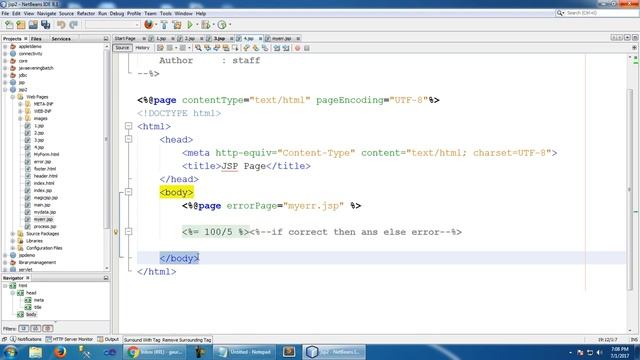Open the Windows Start menu
This screenshot has height=360, width=640.
point(10,352)
